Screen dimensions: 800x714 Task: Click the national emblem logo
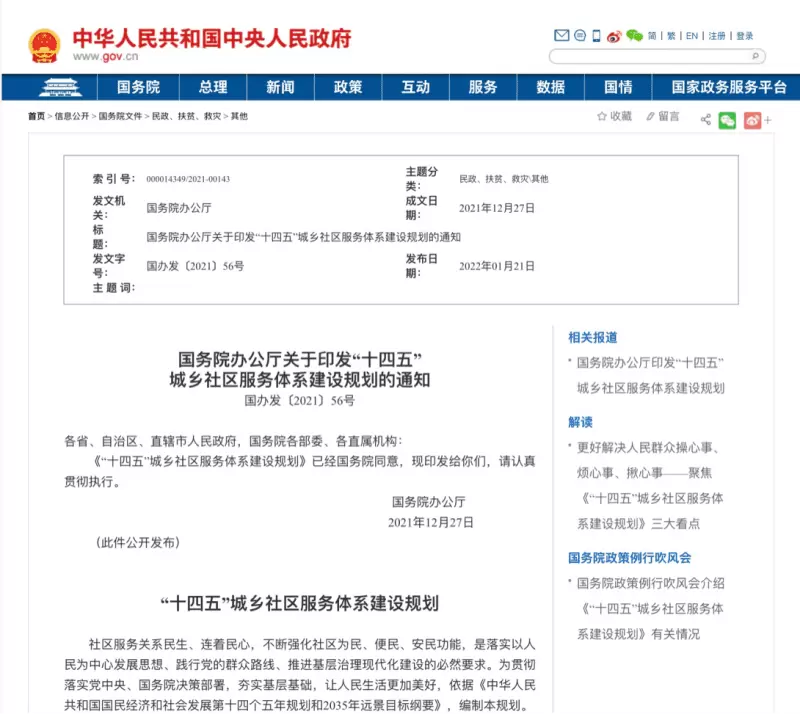click(44, 46)
